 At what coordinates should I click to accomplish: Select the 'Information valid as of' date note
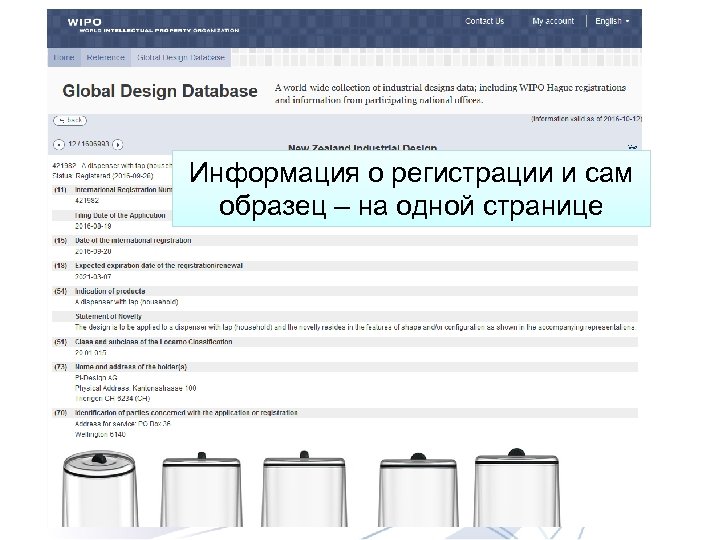click(586, 119)
